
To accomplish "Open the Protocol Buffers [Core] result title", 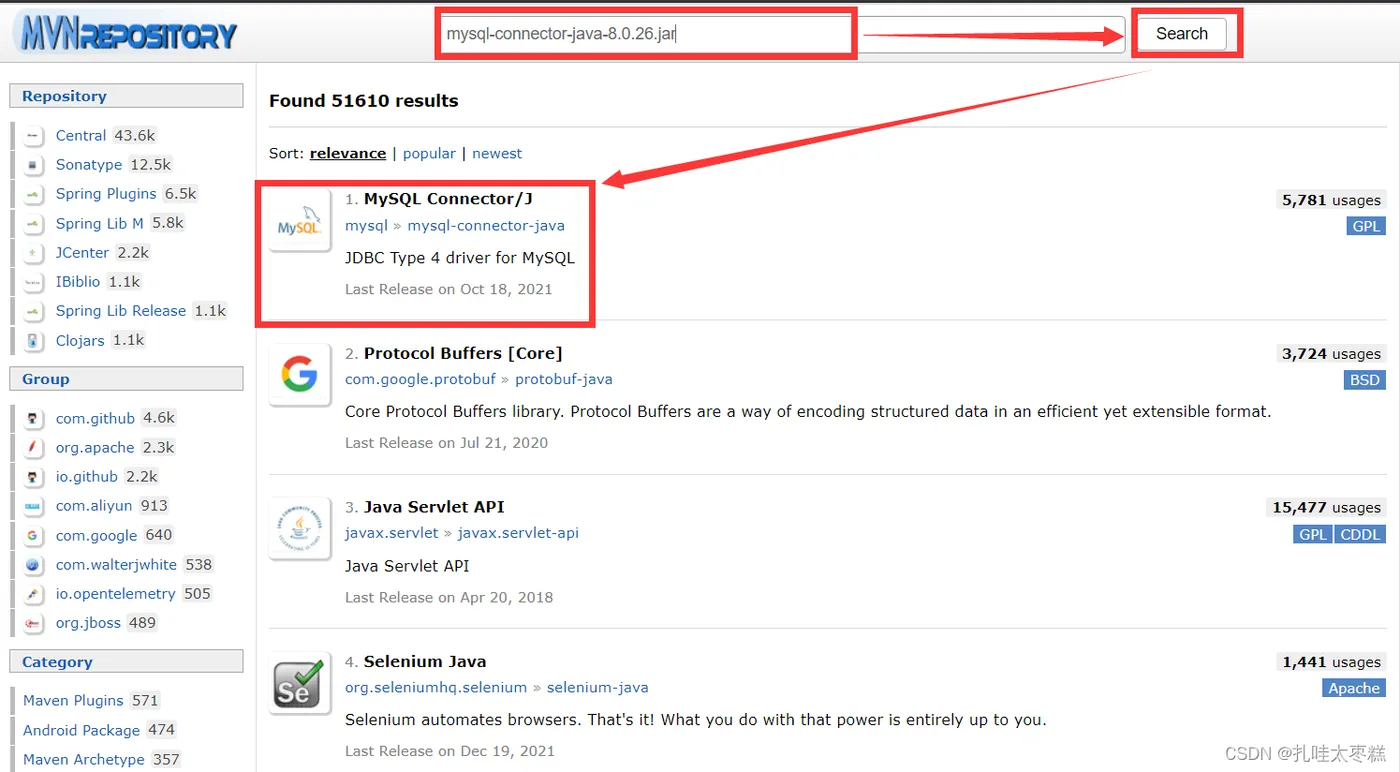I will [463, 353].
